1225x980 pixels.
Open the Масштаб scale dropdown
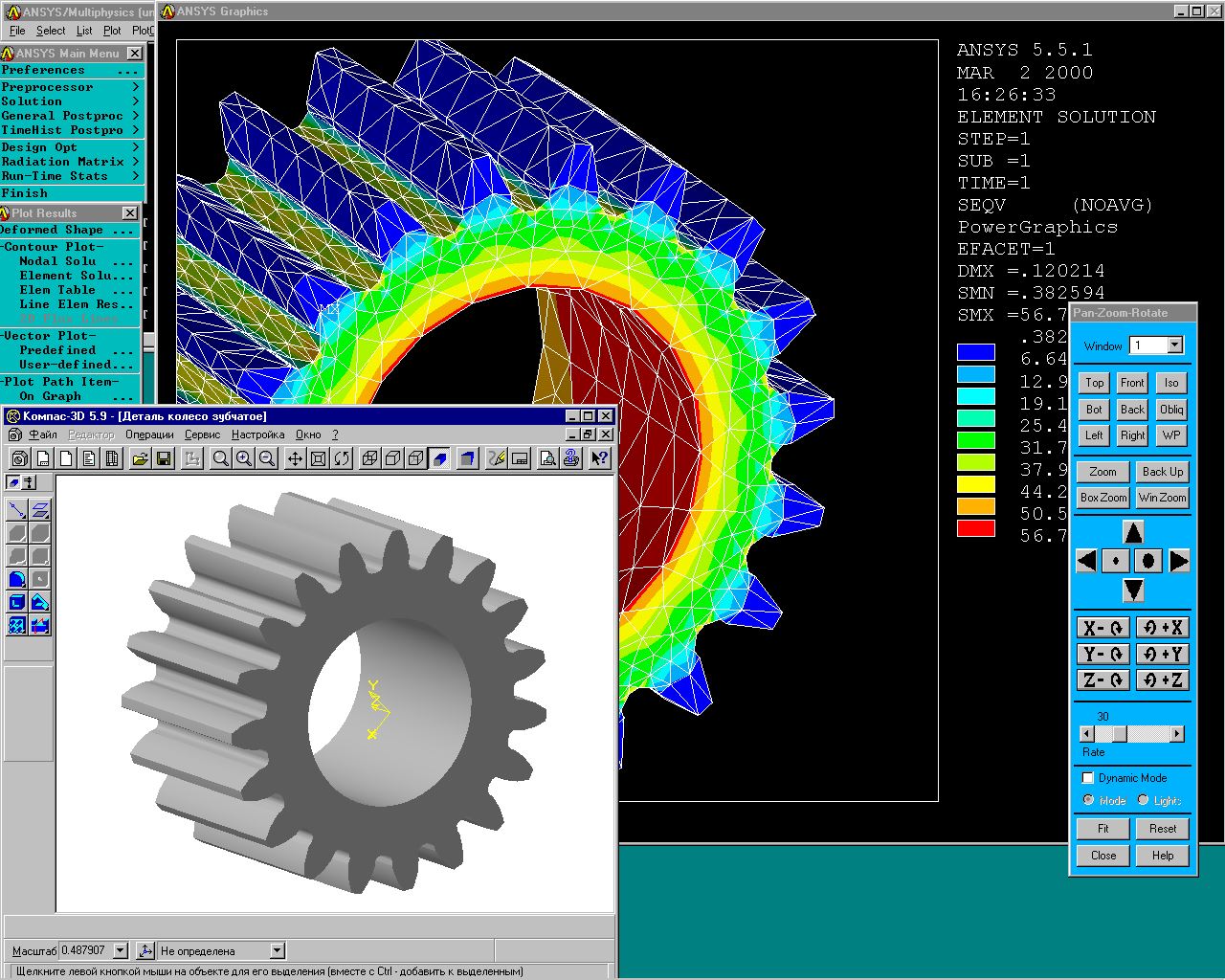120,950
